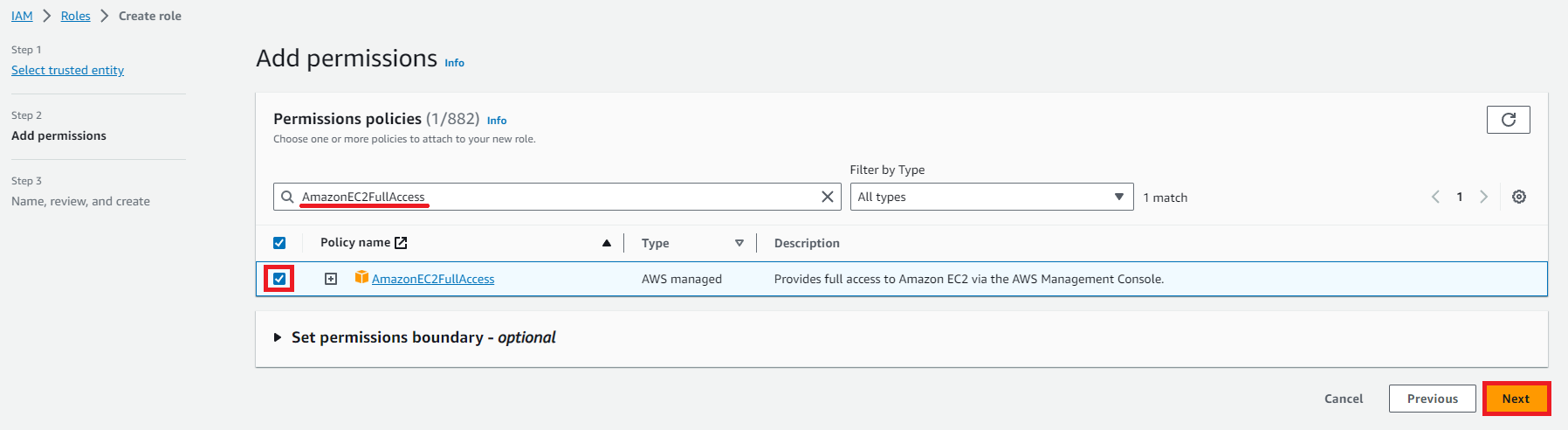Open the AmazonEC2FullAccess policy link
Image resolution: width=1568 pixels, height=430 pixels.
433,279
